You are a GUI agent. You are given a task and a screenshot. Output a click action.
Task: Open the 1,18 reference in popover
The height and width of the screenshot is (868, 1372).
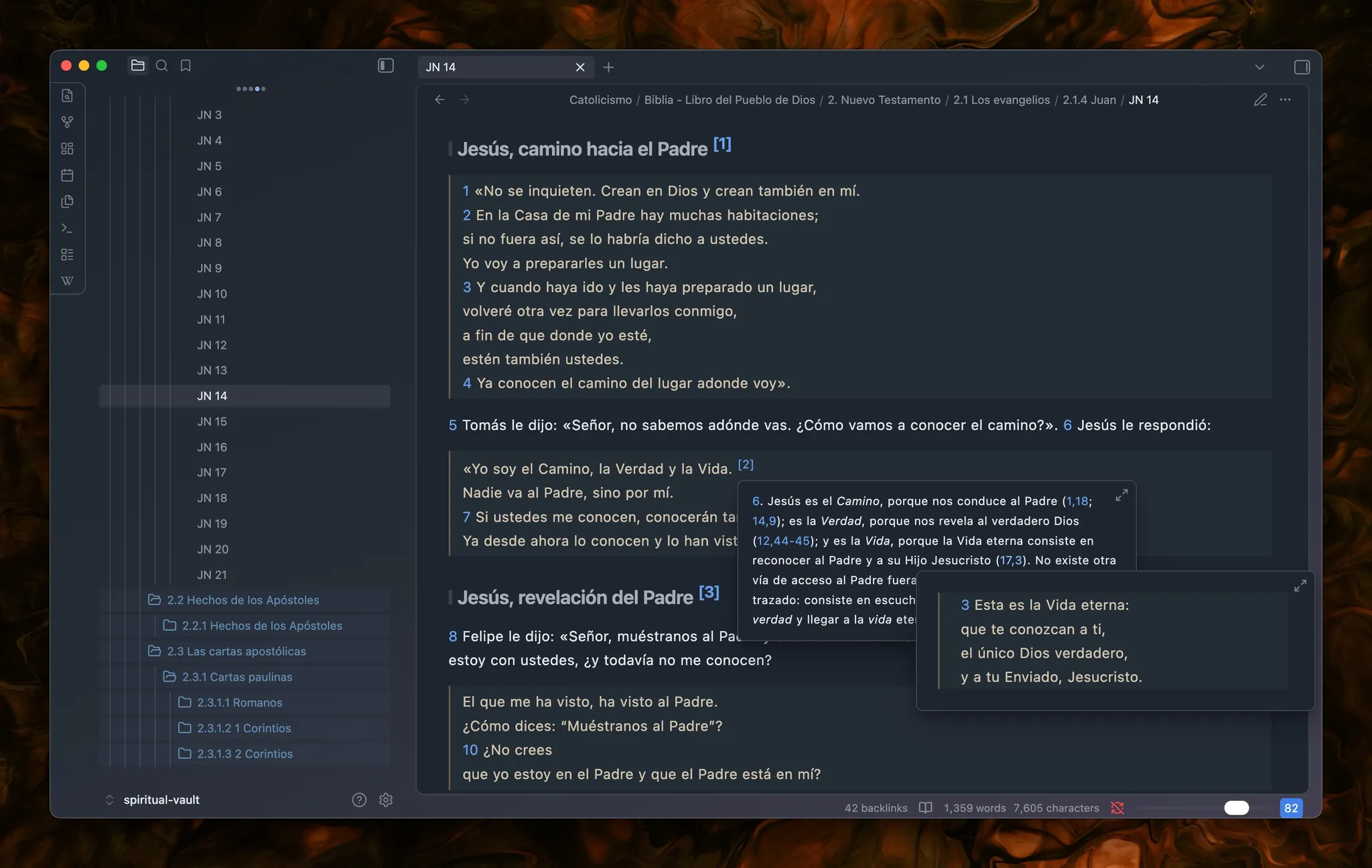[1077, 501]
